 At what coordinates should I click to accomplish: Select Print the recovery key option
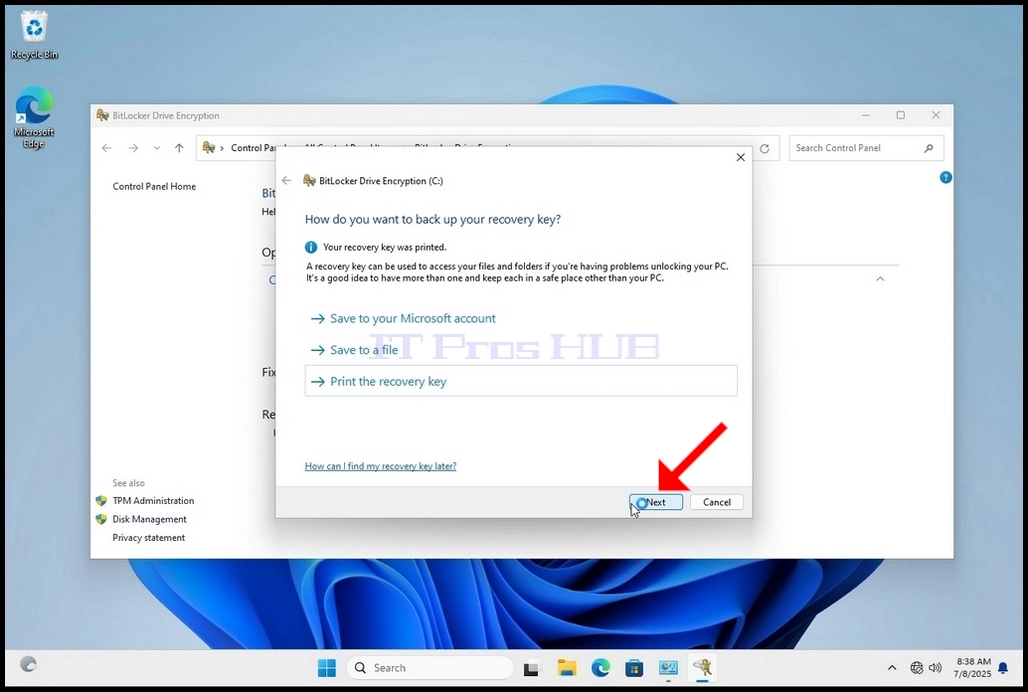pos(521,381)
